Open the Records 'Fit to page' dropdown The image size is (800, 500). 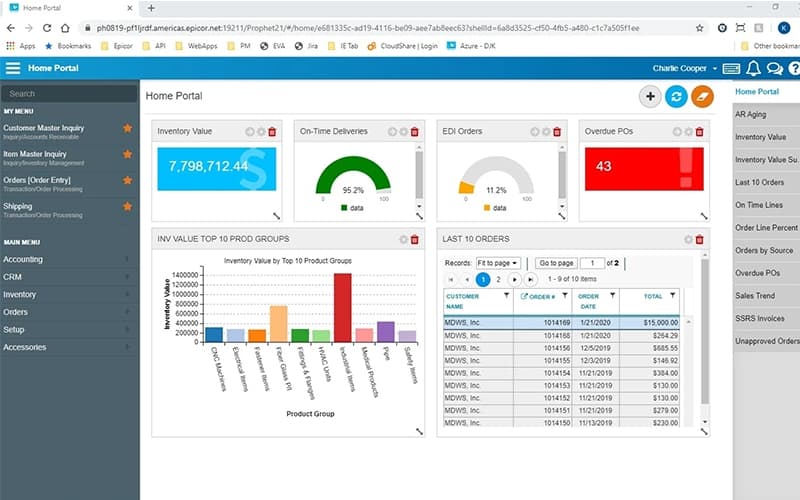pos(497,262)
